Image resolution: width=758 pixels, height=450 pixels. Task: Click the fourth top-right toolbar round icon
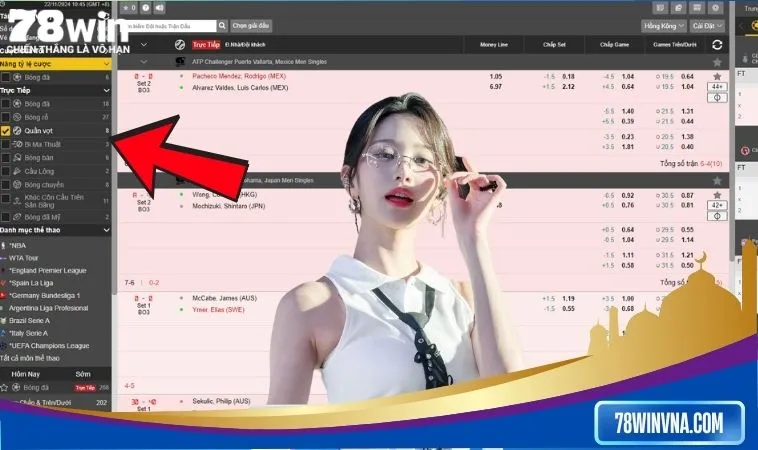coord(715,8)
